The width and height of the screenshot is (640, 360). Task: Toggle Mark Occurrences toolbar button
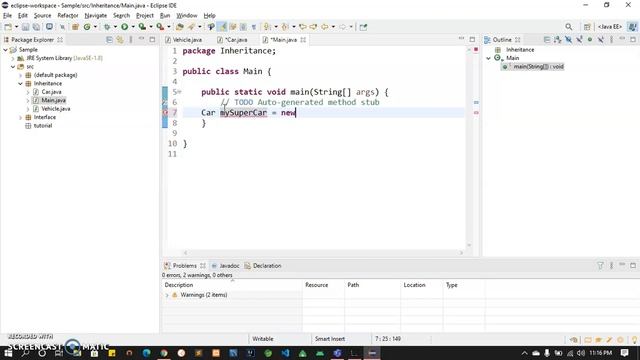click(x=222, y=27)
